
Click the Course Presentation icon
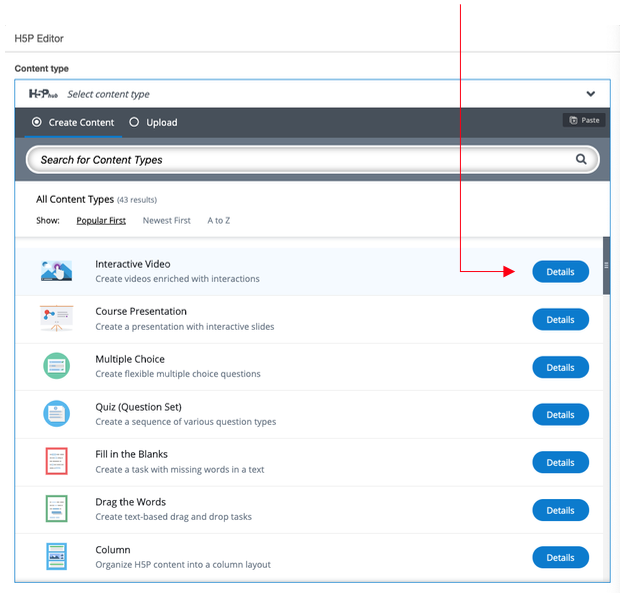click(x=56, y=318)
